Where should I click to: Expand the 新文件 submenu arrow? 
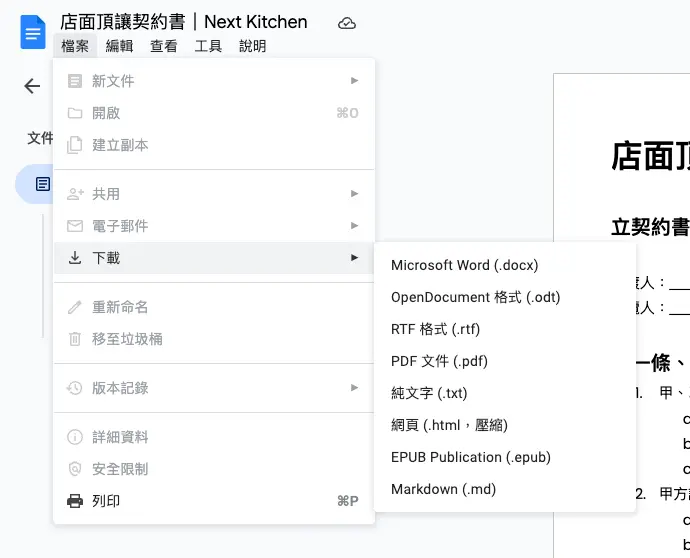tap(354, 81)
